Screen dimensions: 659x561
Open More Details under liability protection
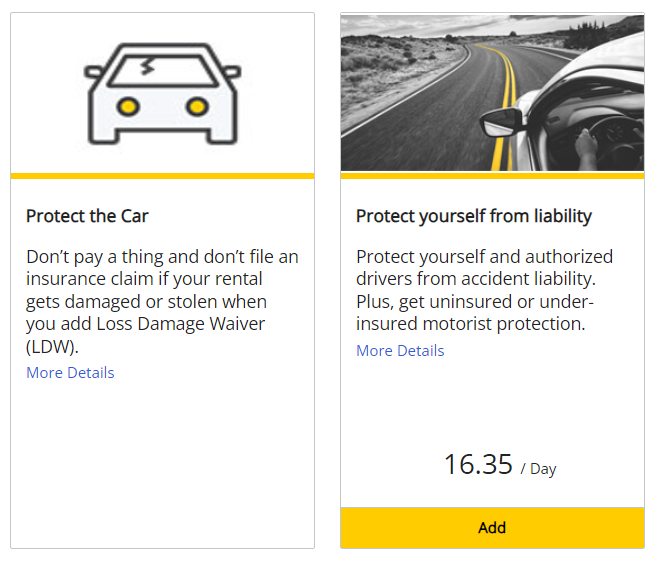(x=400, y=351)
